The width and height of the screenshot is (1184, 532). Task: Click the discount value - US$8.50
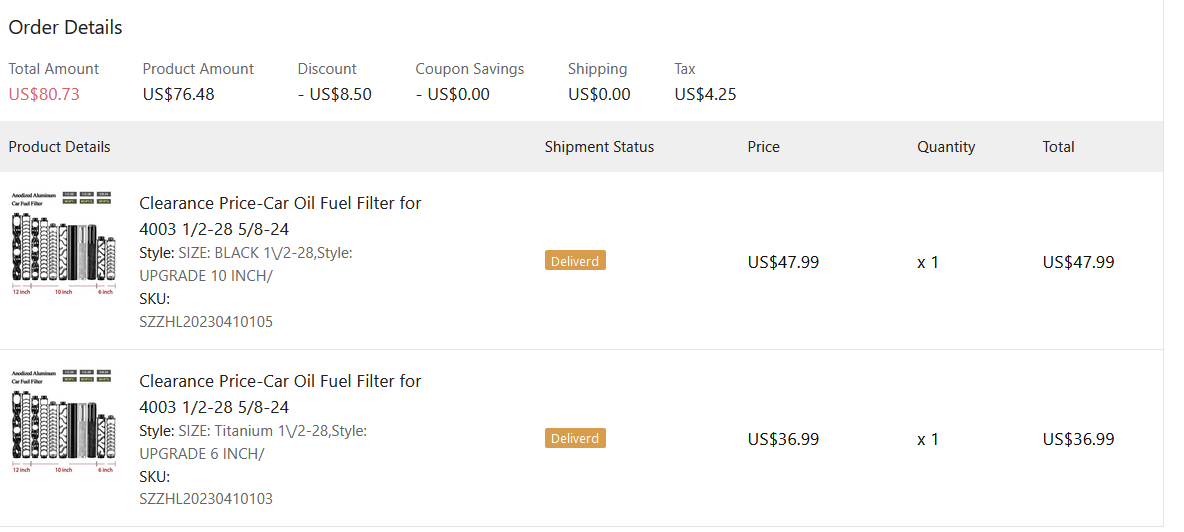(334, 95)
